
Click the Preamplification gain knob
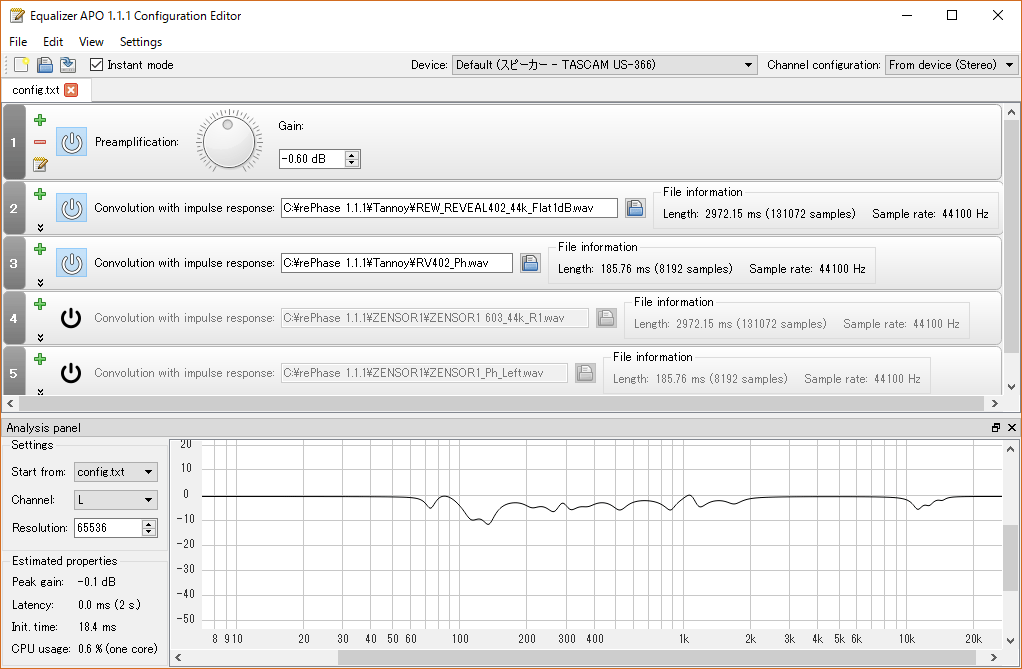tap(229, 141)
